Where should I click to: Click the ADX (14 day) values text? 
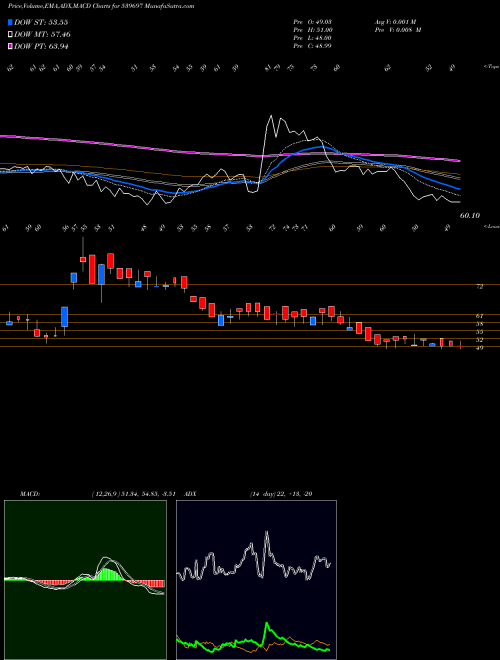coord(281,494)
